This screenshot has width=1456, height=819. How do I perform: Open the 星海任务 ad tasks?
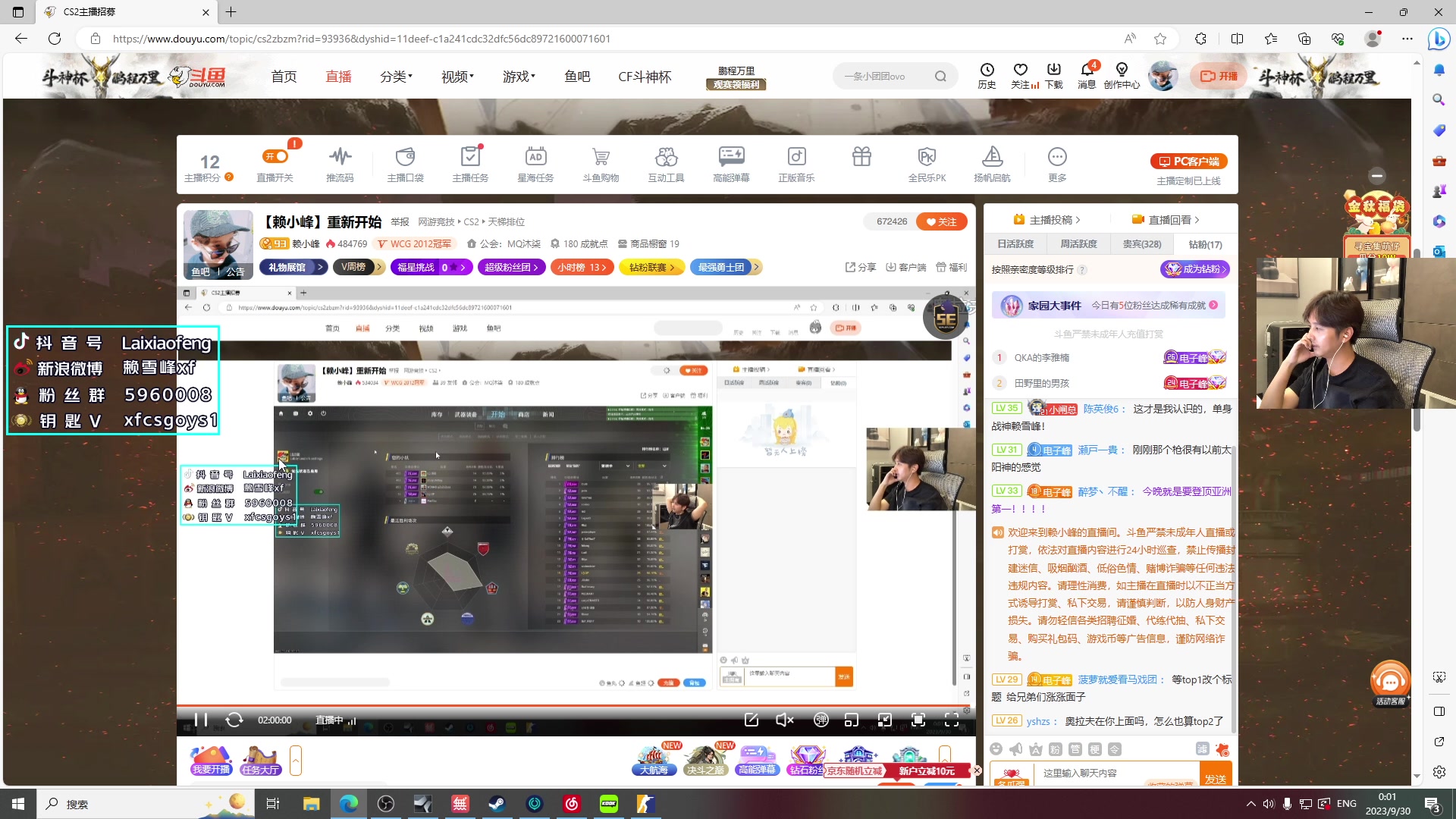pyautogui.click(x=535, y=164)
